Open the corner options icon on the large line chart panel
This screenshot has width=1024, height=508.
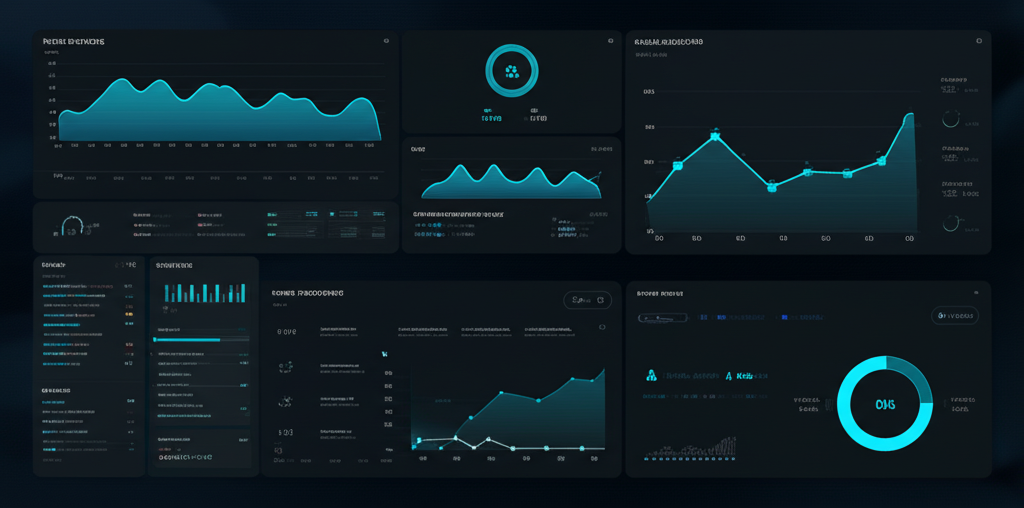980,41
